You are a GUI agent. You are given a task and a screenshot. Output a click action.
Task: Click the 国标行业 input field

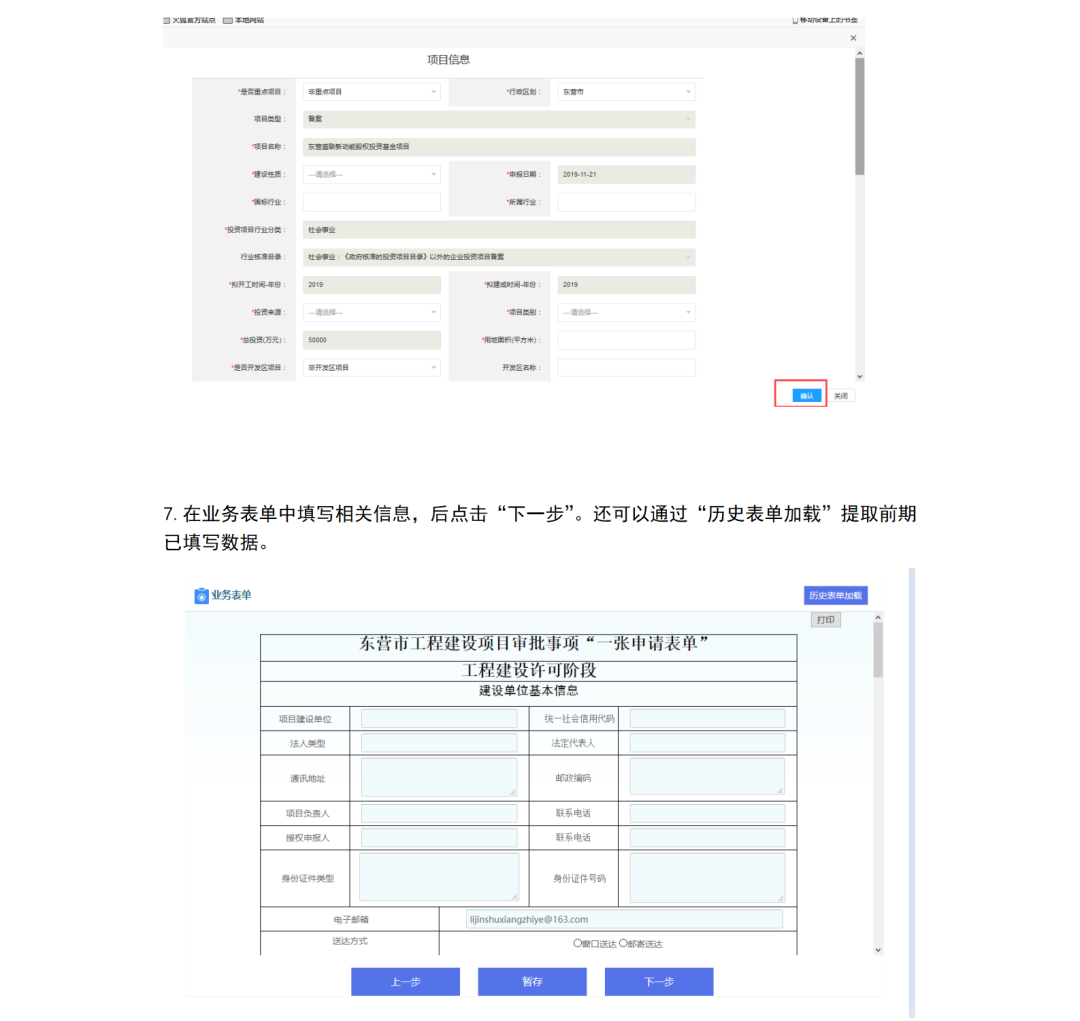pos(372,202)
